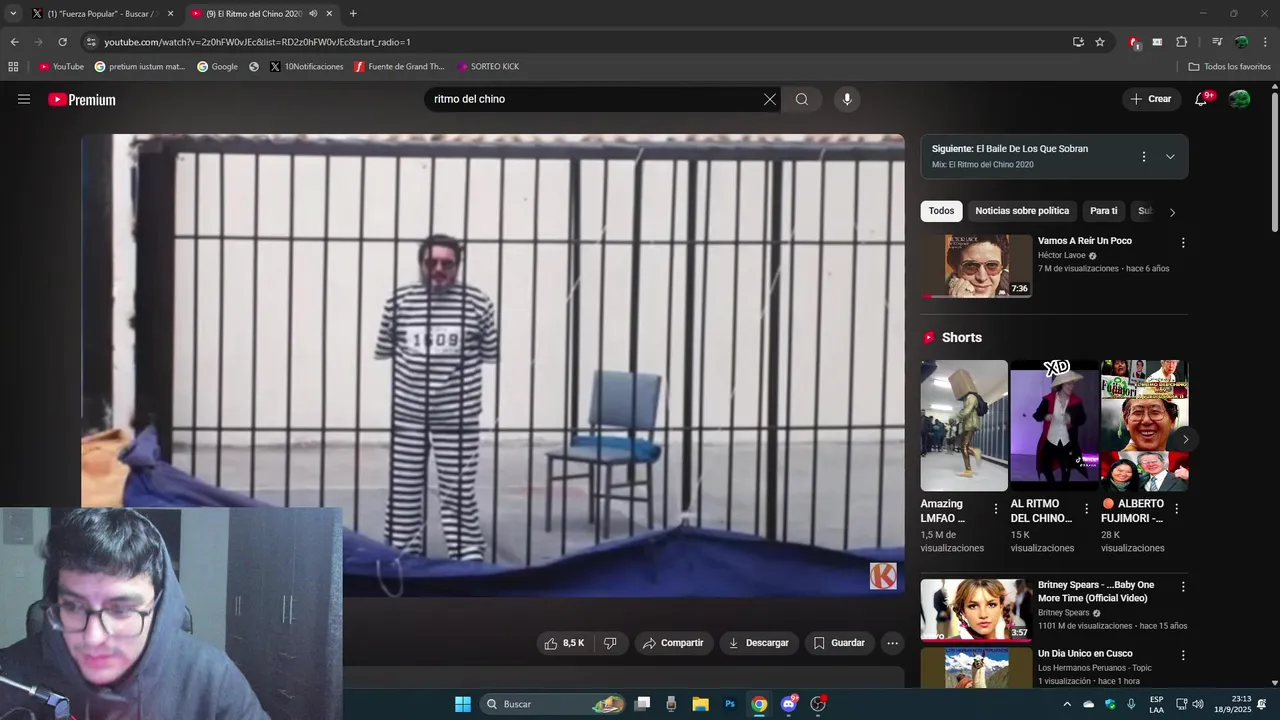Viewport: 1280px width, 720px height.
Task: Open the YouTube guide hamburger menu
Action: [24, 99]
